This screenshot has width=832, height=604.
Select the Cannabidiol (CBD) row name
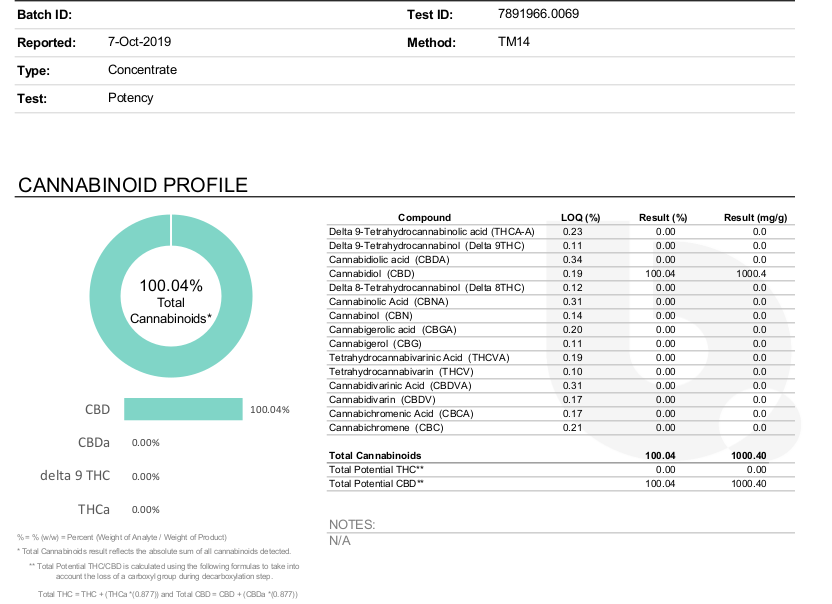(371, 273)
